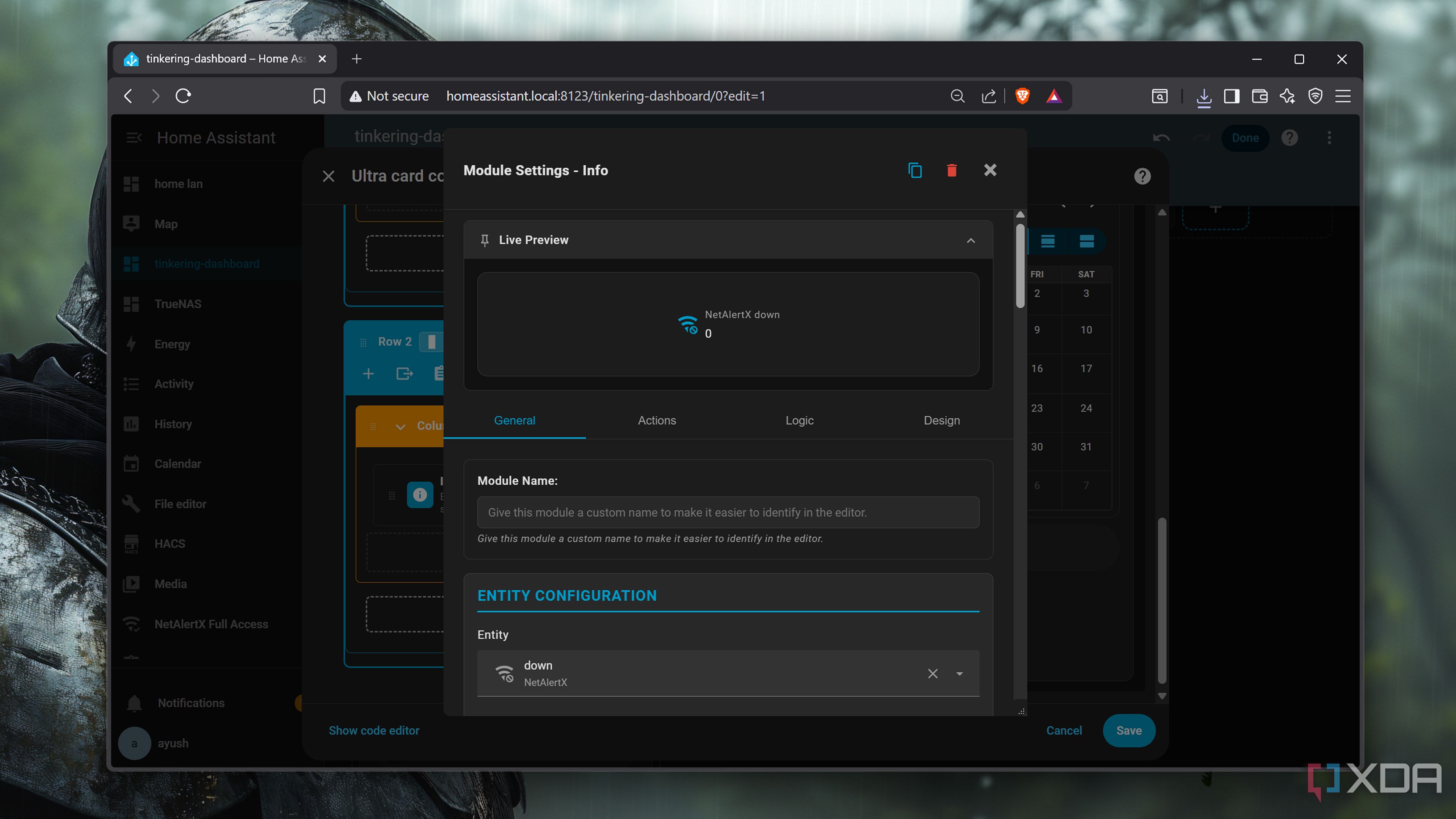Select calendar day 17
1456x819 pixels.
(x=1086, y=369)
